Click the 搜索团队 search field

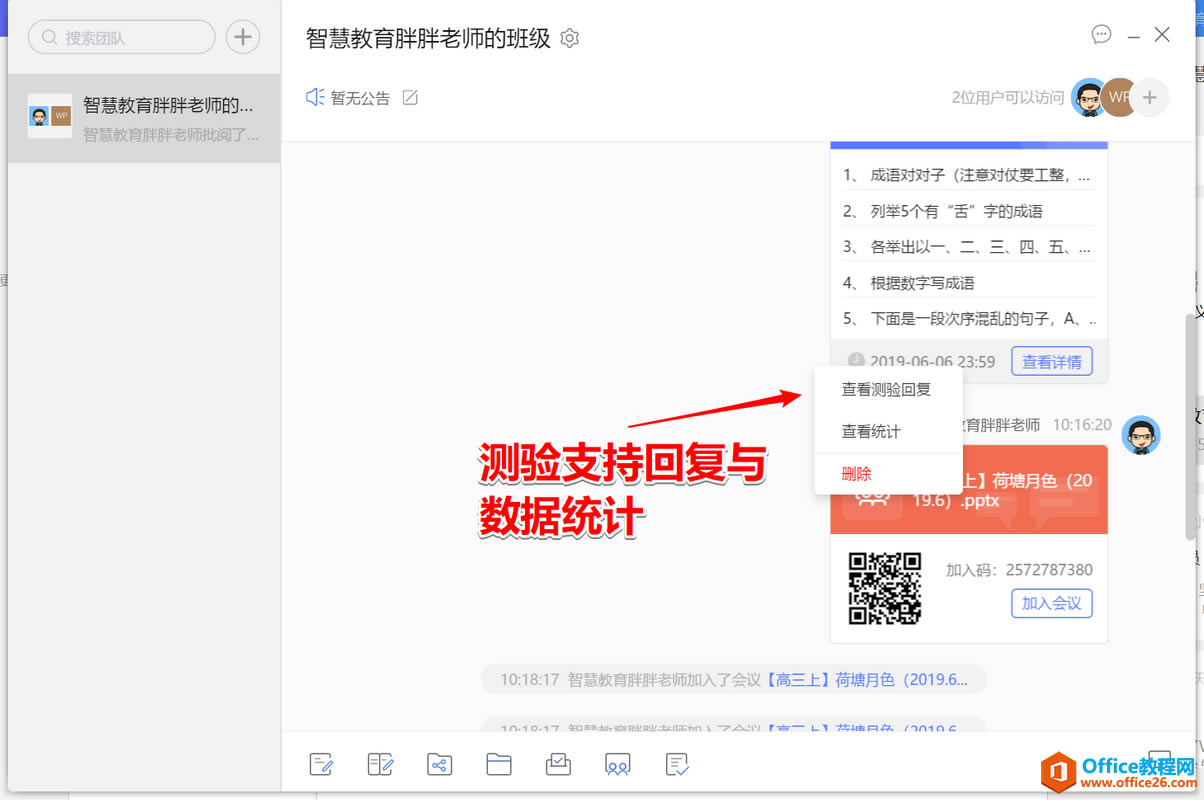pos(122,38)
